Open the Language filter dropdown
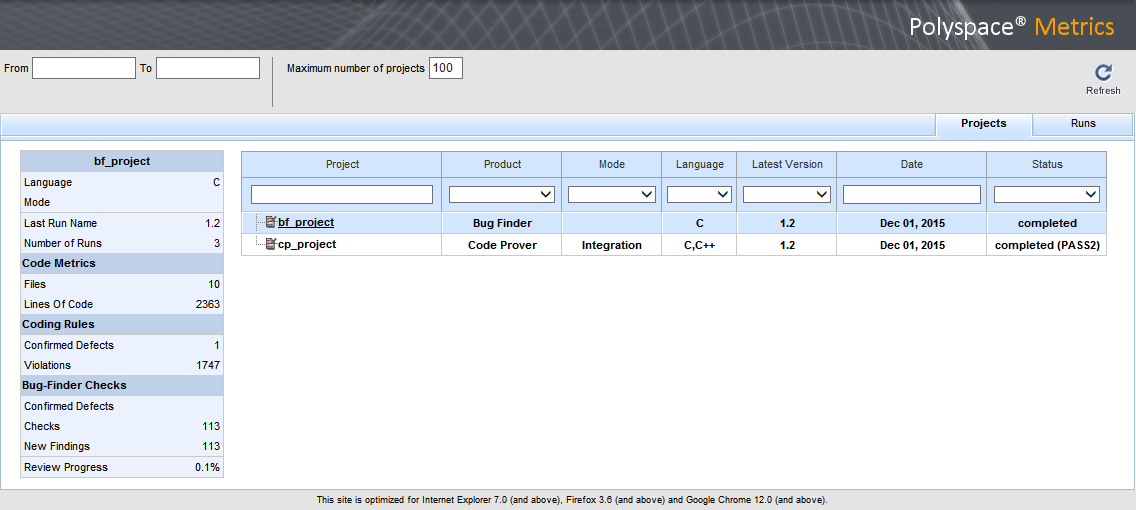The height and width of the screenshot is (510, 1136). [x=699, y=194]
